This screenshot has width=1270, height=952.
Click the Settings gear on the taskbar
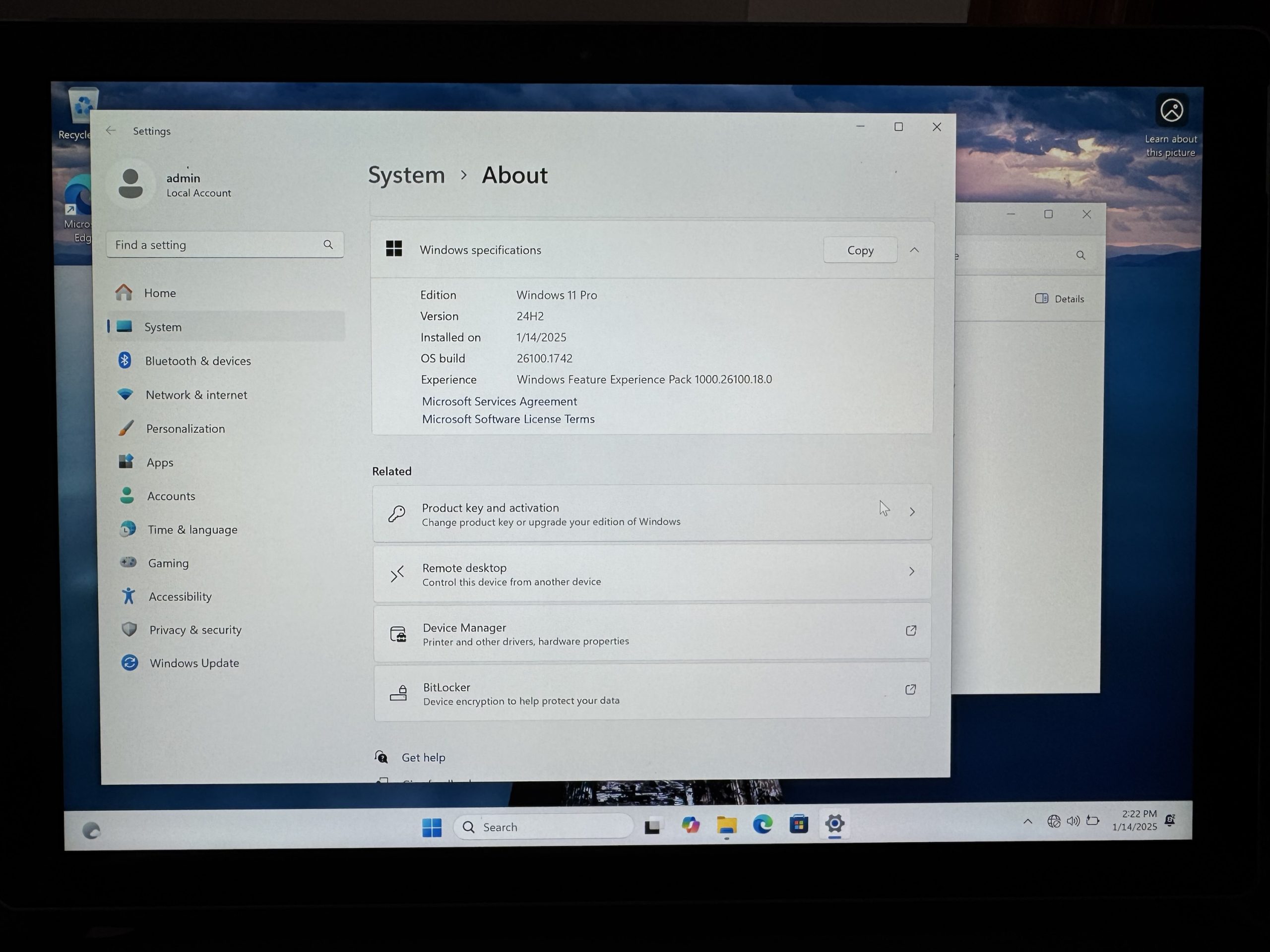click(x=834, y=824)
